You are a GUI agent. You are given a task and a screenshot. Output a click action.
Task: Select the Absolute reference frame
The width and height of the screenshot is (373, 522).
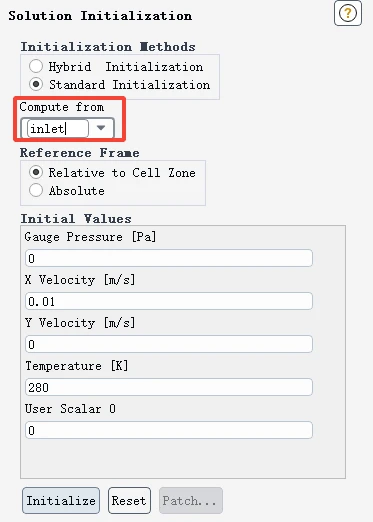pyautogui.click(x=36, y=190)
